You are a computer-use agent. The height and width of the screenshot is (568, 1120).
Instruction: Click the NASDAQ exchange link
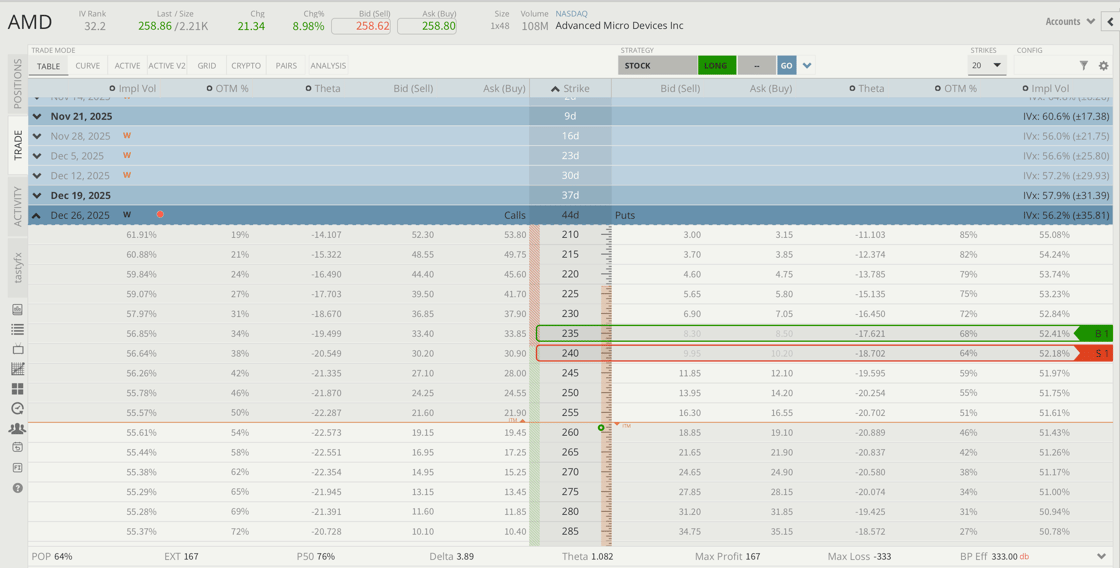point(573,14)
